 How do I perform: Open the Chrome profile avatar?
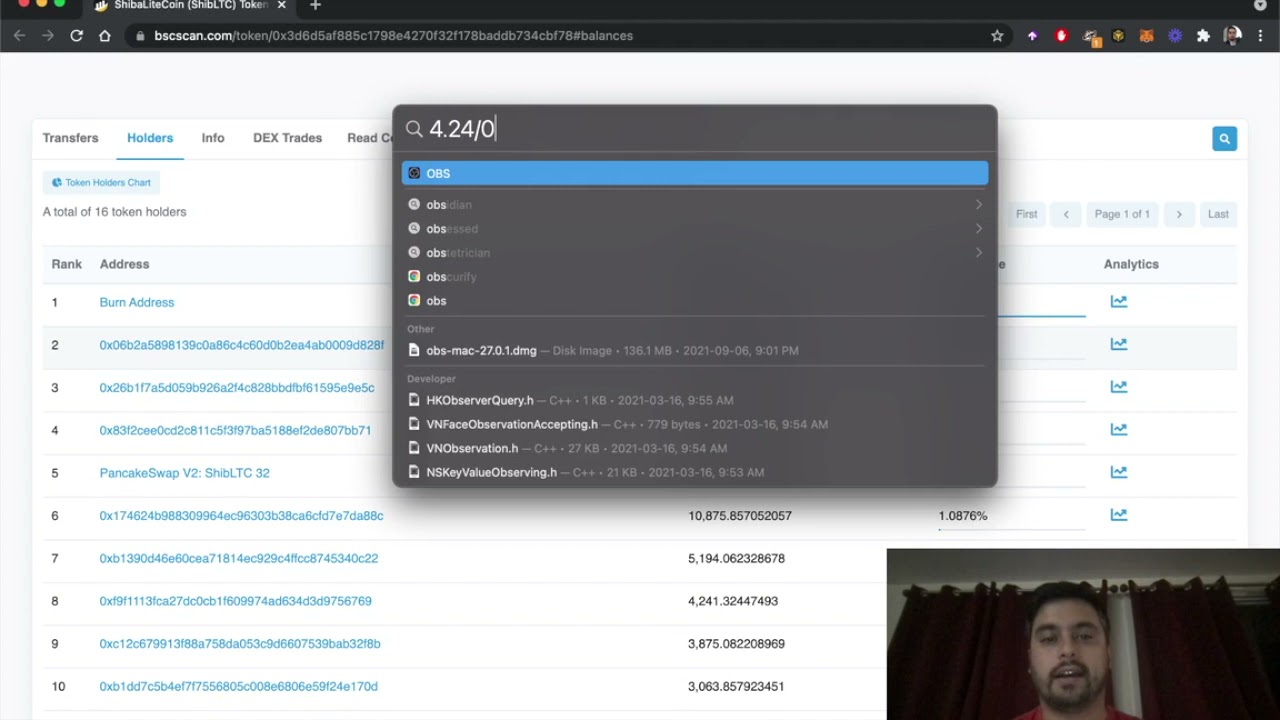coord(1232,36)
